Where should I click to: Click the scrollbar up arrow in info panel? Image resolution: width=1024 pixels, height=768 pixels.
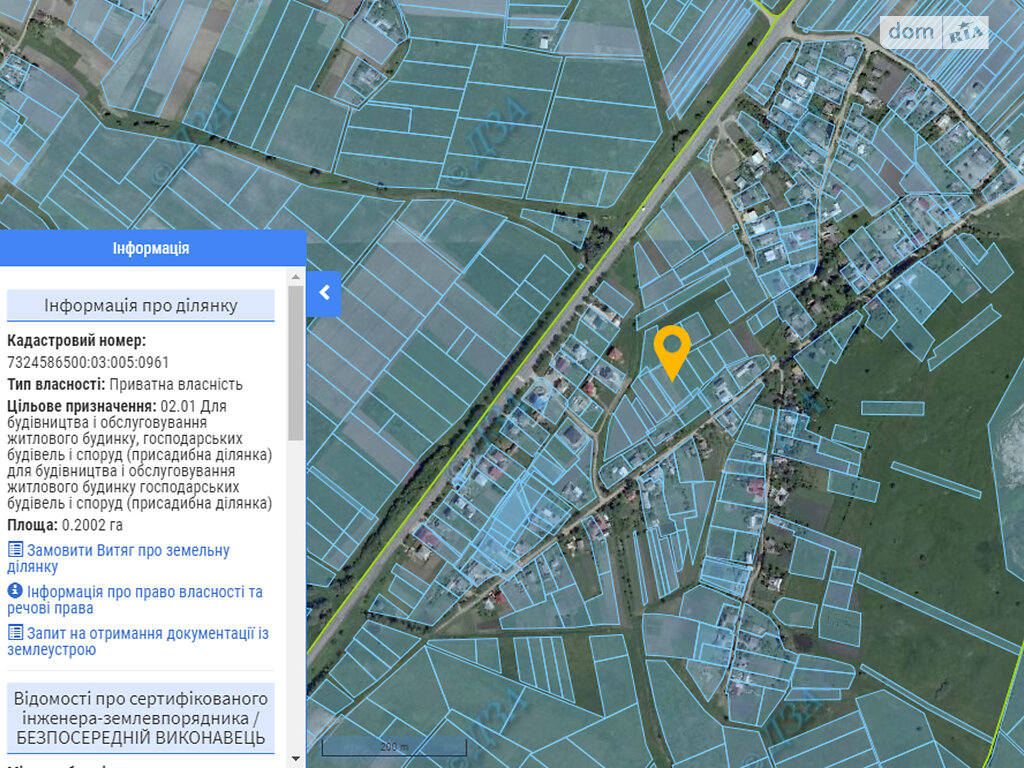296,275
